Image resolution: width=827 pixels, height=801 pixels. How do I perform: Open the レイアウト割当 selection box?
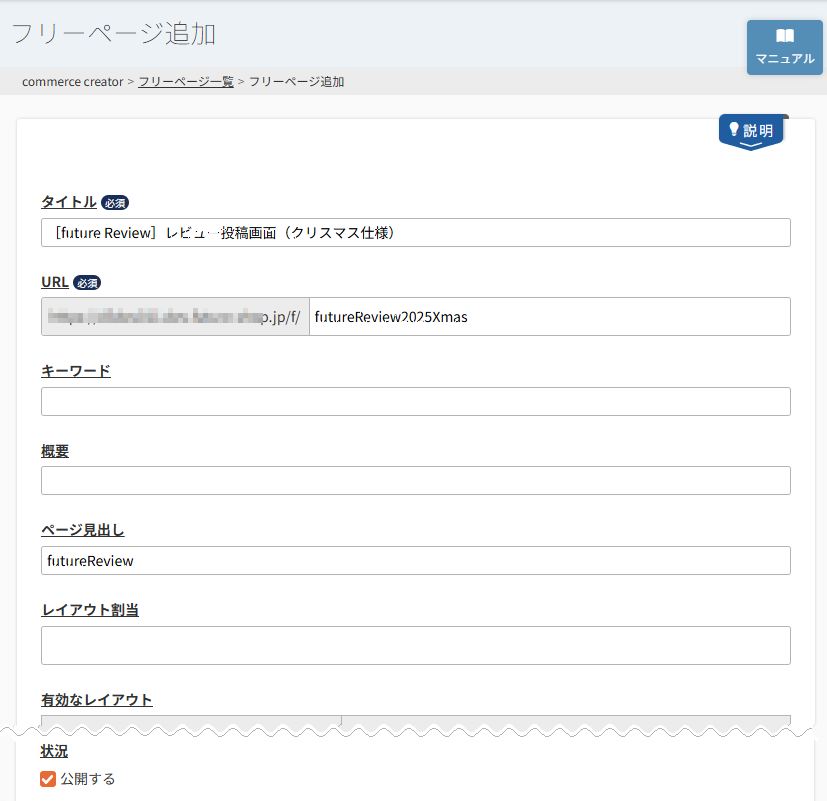point(415,646)
